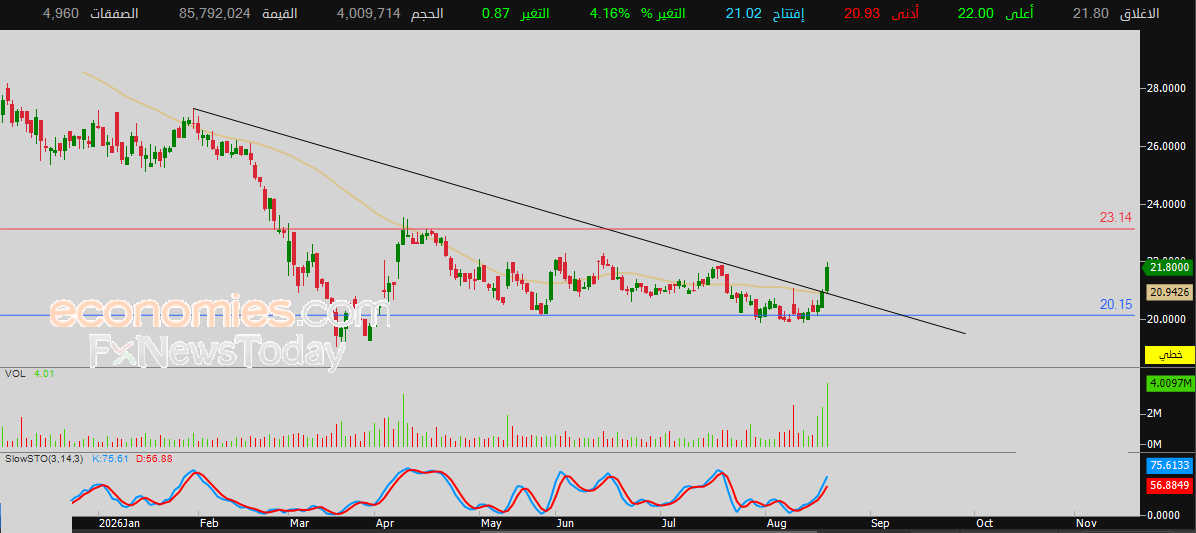Click the الصفقات 4,960 trades field
The height and width of the screenshot is (533, 1196).
pyautogui.click(x=91, y=14)
